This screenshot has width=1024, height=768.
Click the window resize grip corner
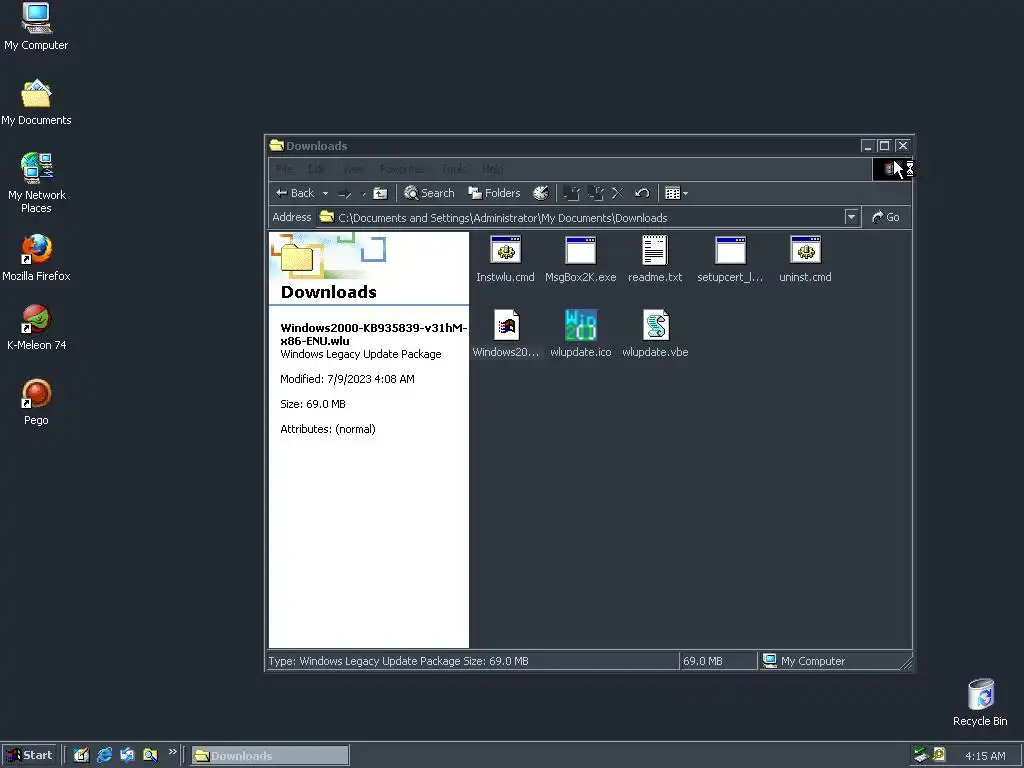906,664
